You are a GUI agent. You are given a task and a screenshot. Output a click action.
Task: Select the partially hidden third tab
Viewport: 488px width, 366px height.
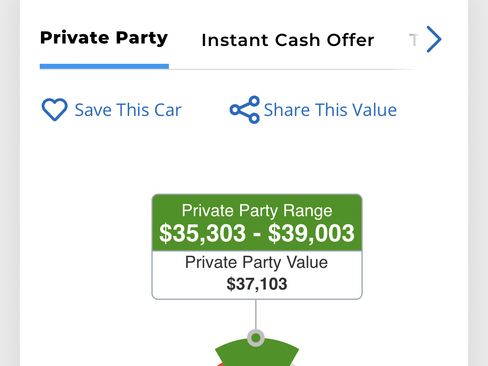pos(413,40)
